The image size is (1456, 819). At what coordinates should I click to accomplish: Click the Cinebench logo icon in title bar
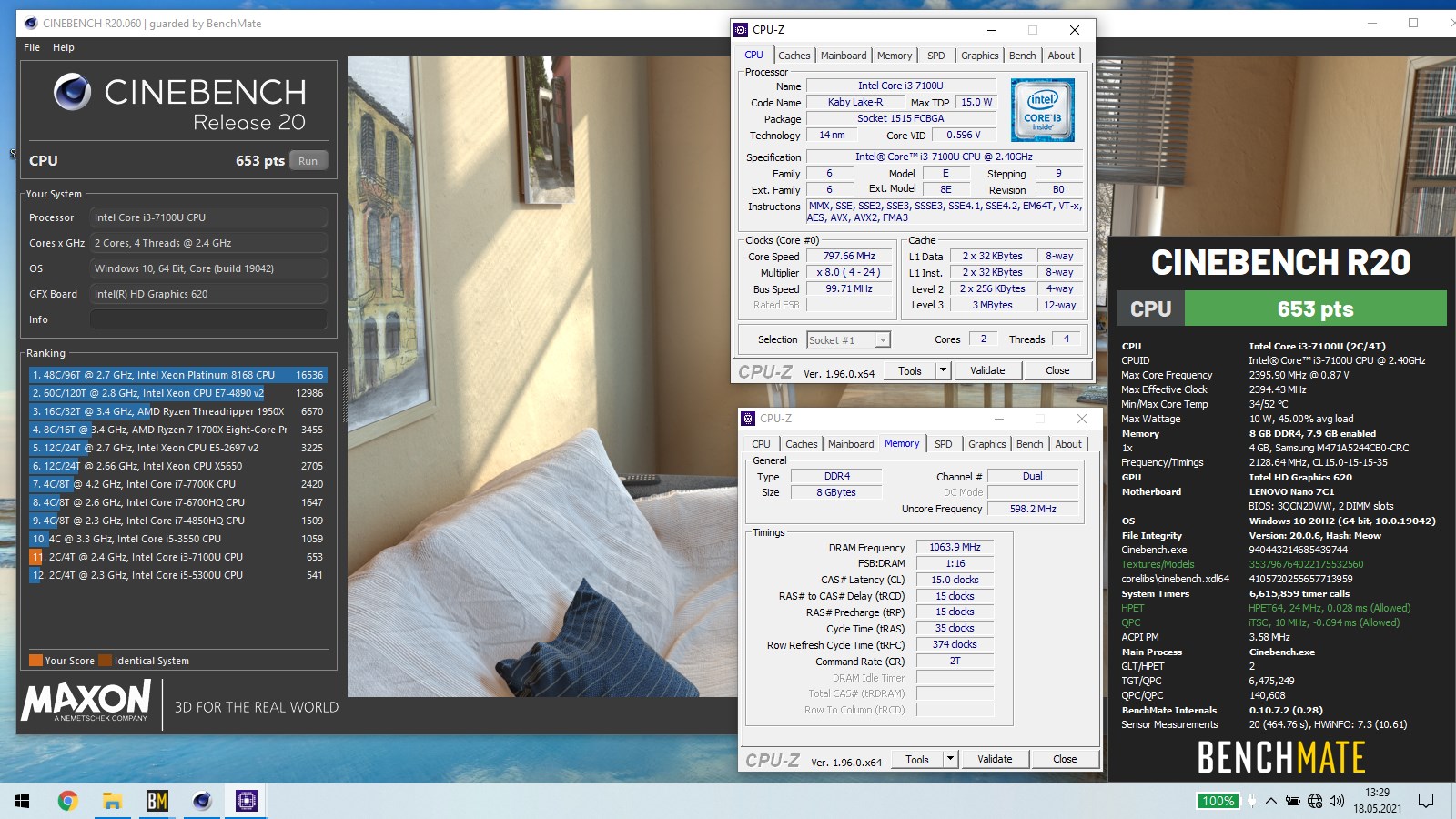coord(31,24)
